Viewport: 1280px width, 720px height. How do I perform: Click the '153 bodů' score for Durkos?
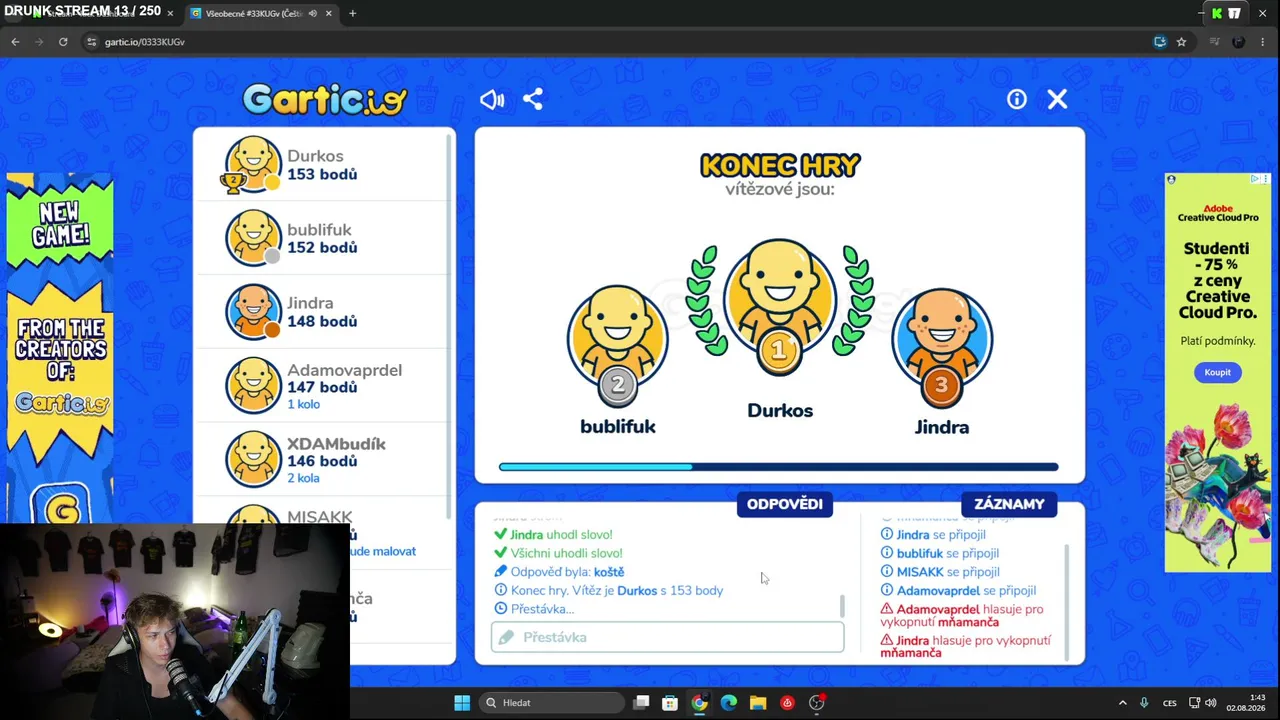click(322, 174)
